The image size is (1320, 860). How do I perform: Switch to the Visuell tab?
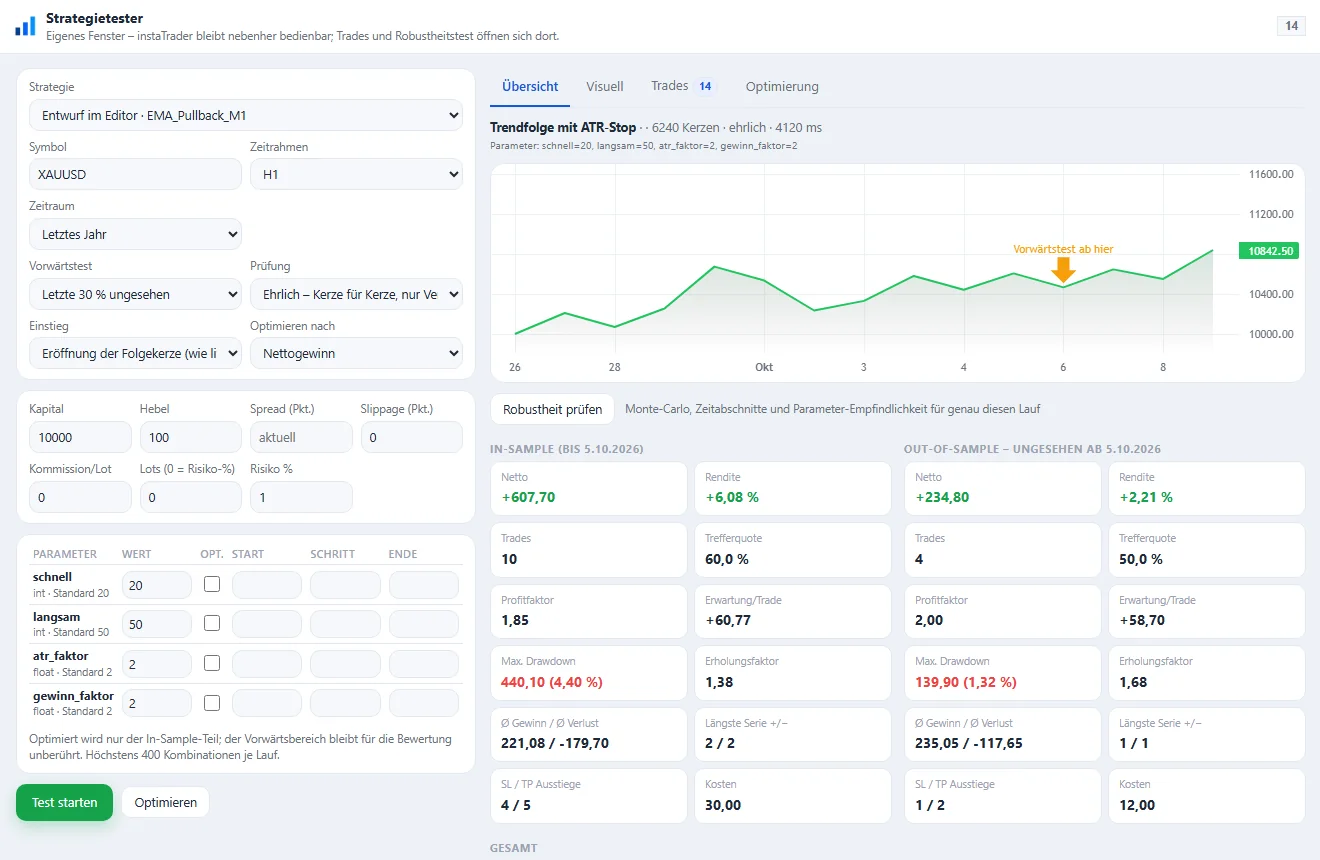point(605,87)
